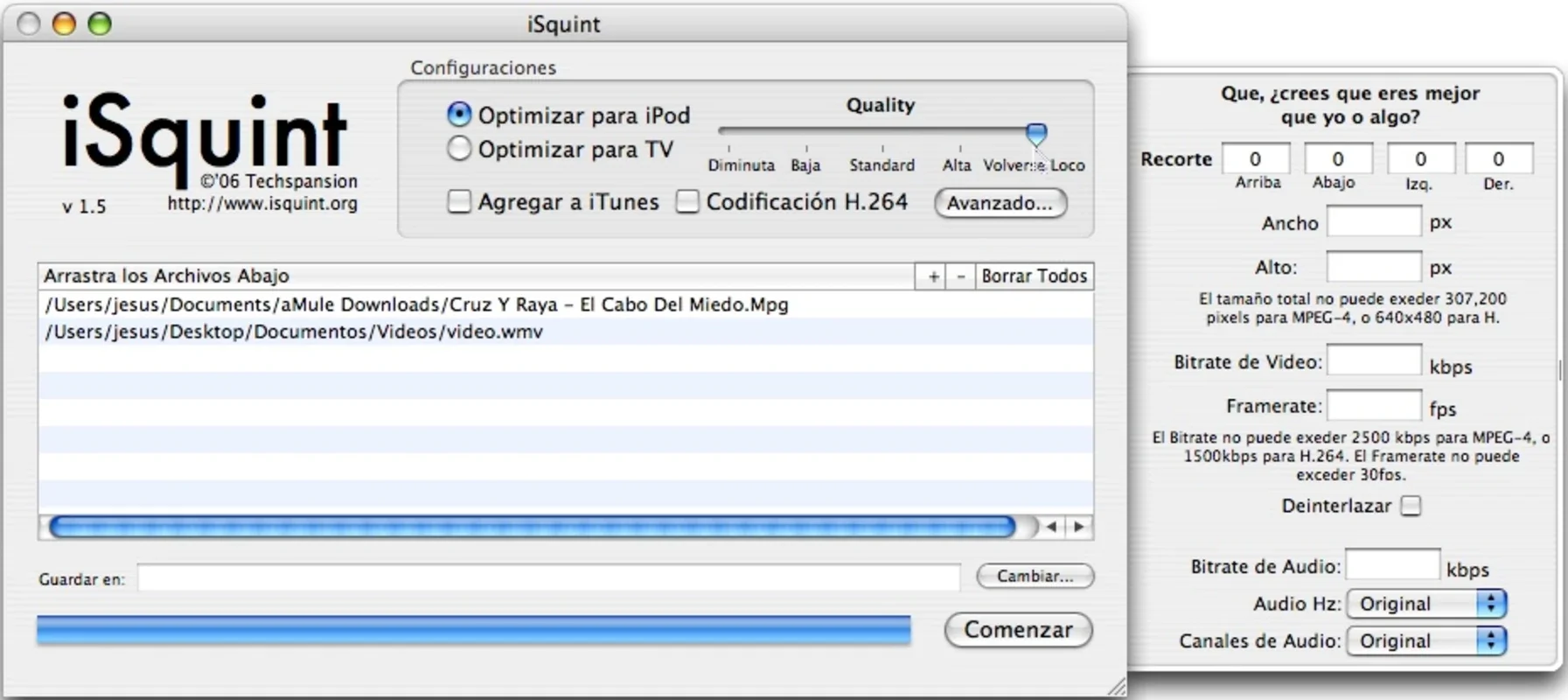Image resolution: width=1568 pixels, height=700 pixels.
Task: Click the Standard quality tick label
Action: tap(882, 165)
